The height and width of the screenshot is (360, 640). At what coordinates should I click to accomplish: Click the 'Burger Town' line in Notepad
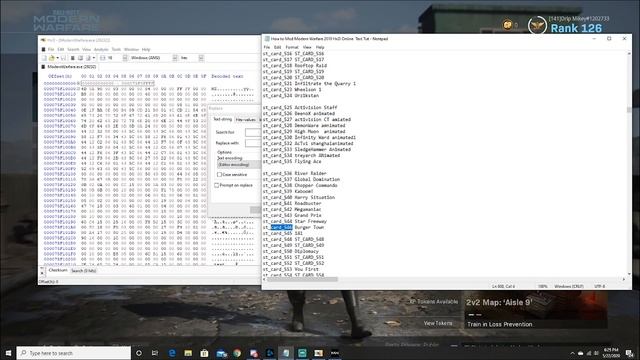(293, 227)
